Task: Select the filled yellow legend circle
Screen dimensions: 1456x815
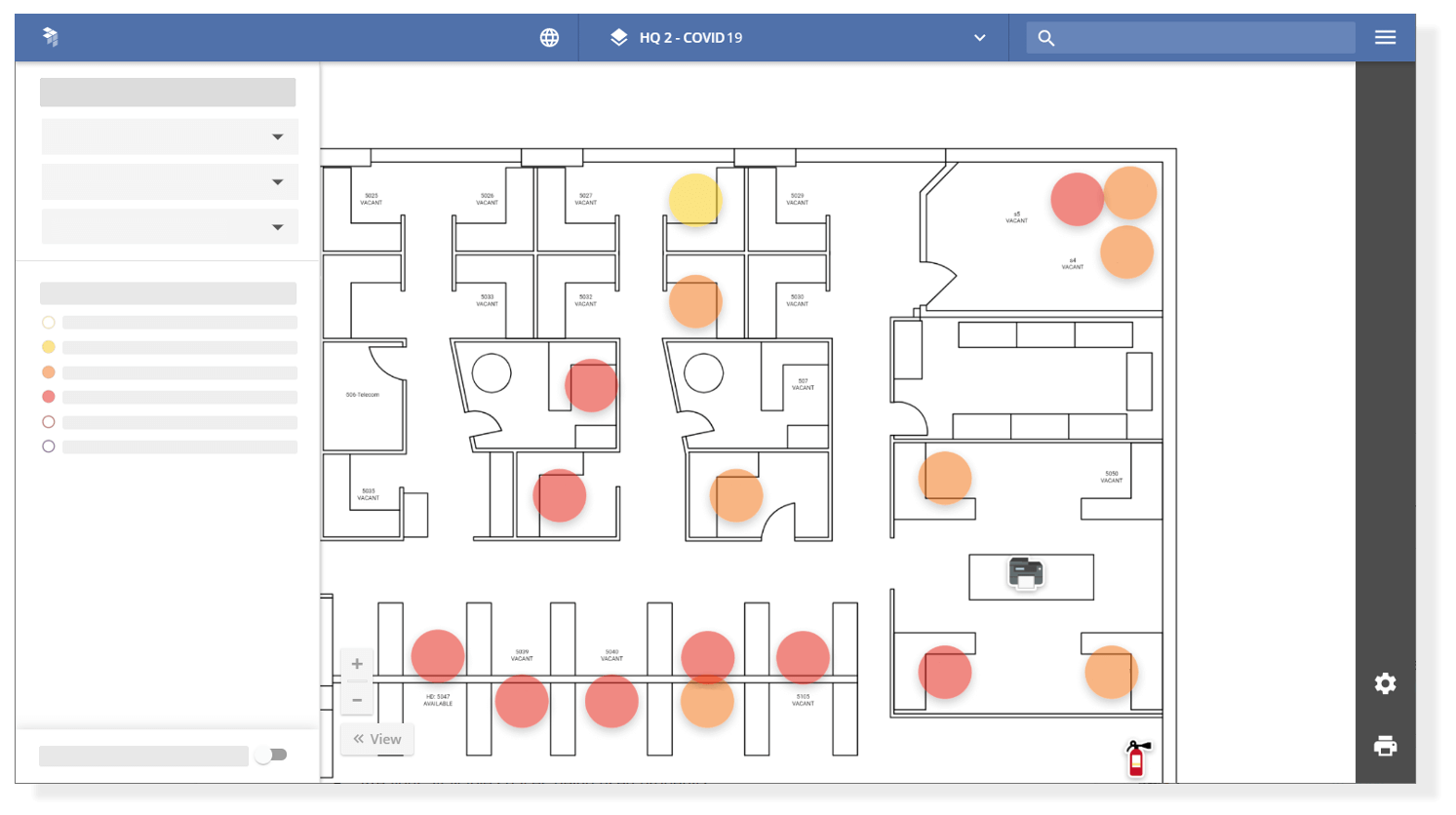Action: pos(48,347)
